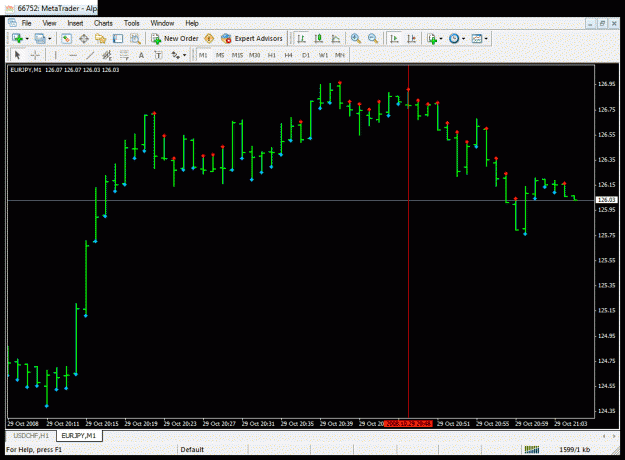
Task: Click the Default profile status bar entry
Action: click(x=192, y=450)
